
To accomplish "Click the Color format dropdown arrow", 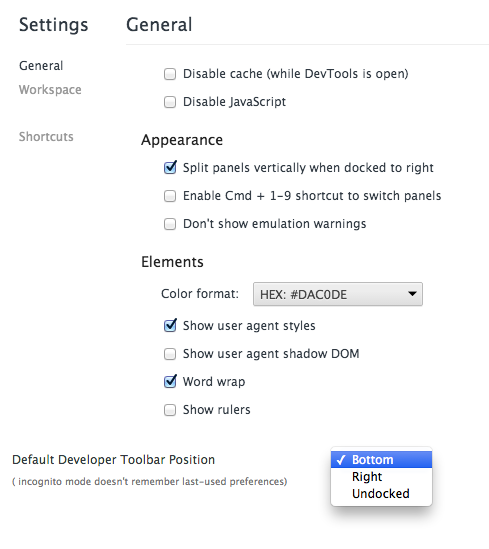I will tap(412, 294).
